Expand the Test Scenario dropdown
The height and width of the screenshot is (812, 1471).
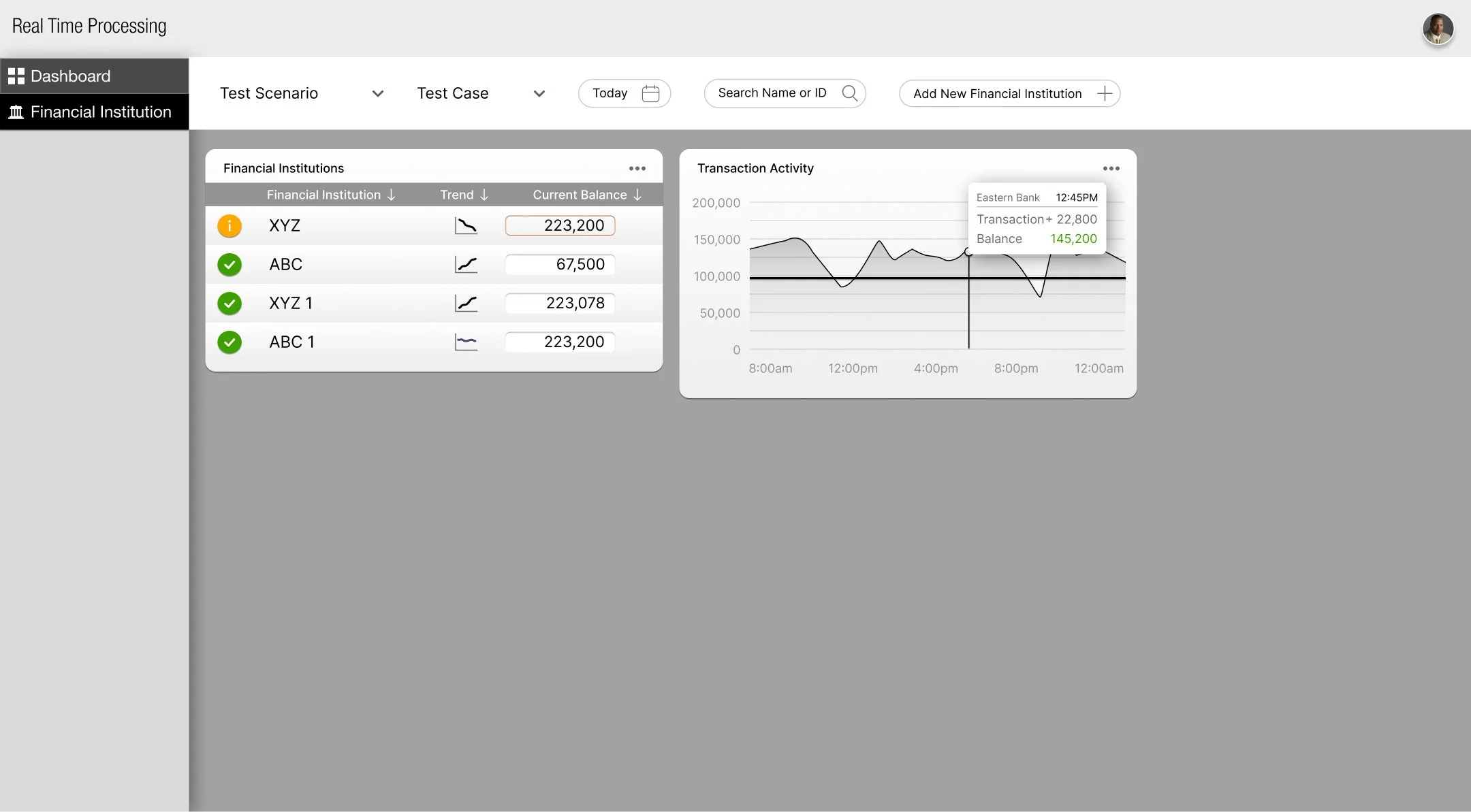377,93
